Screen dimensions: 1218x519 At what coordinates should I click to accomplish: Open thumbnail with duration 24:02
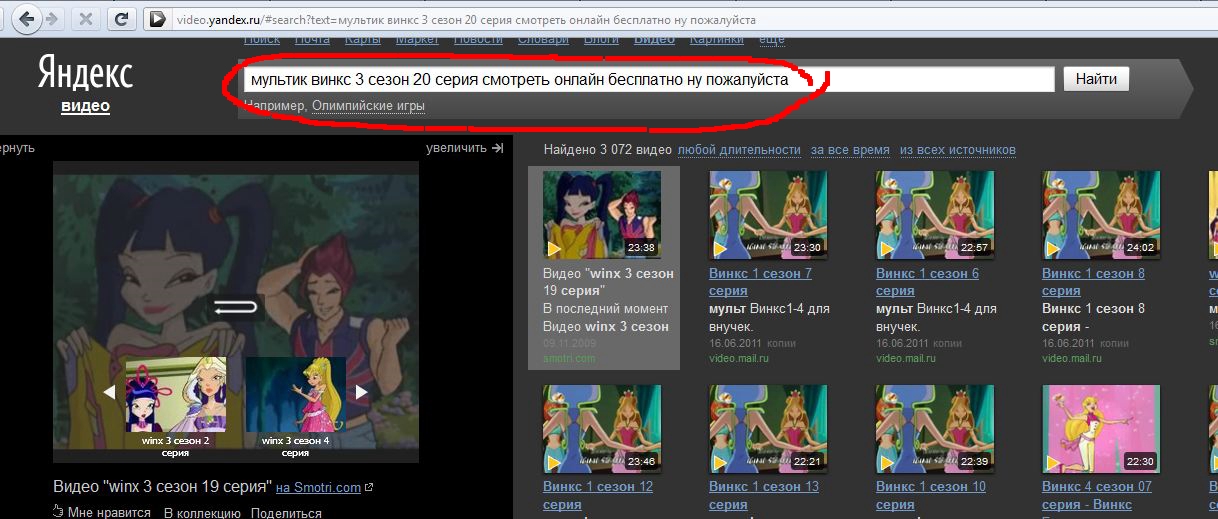(x=1101, y=215)
